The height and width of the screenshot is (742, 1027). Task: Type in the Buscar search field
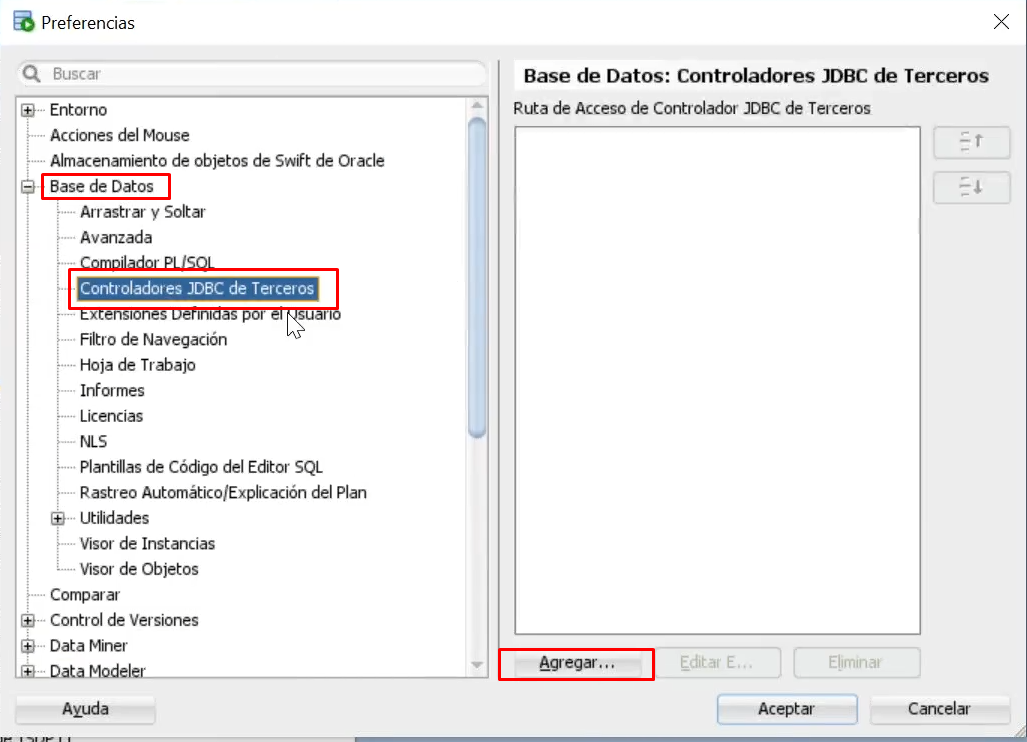260,74
